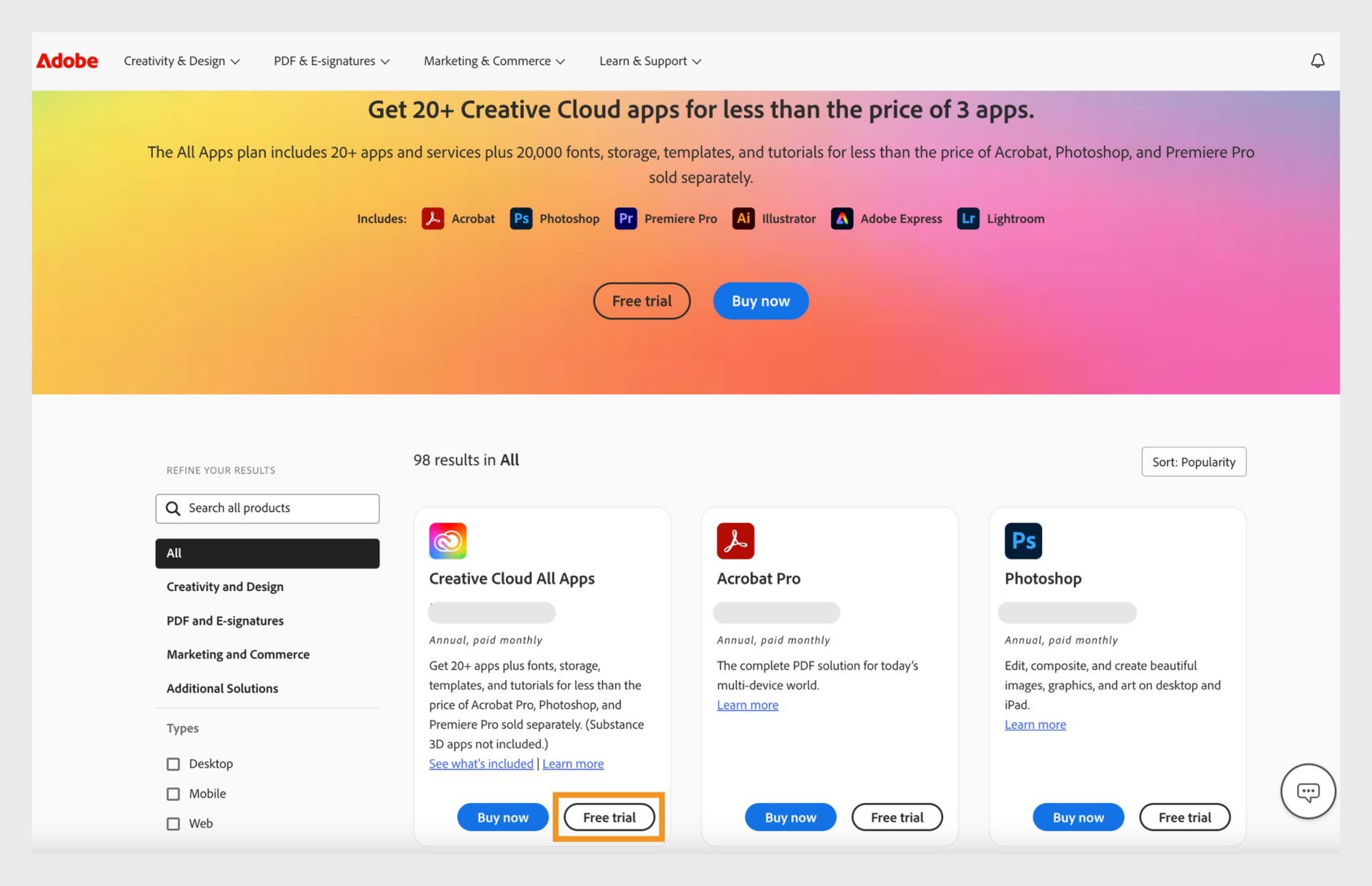Image resolution: width=1372 pixels, height=886 pixels.
Task: Click the Creative Cloud All Apps icon
Action: coord(447,539)
